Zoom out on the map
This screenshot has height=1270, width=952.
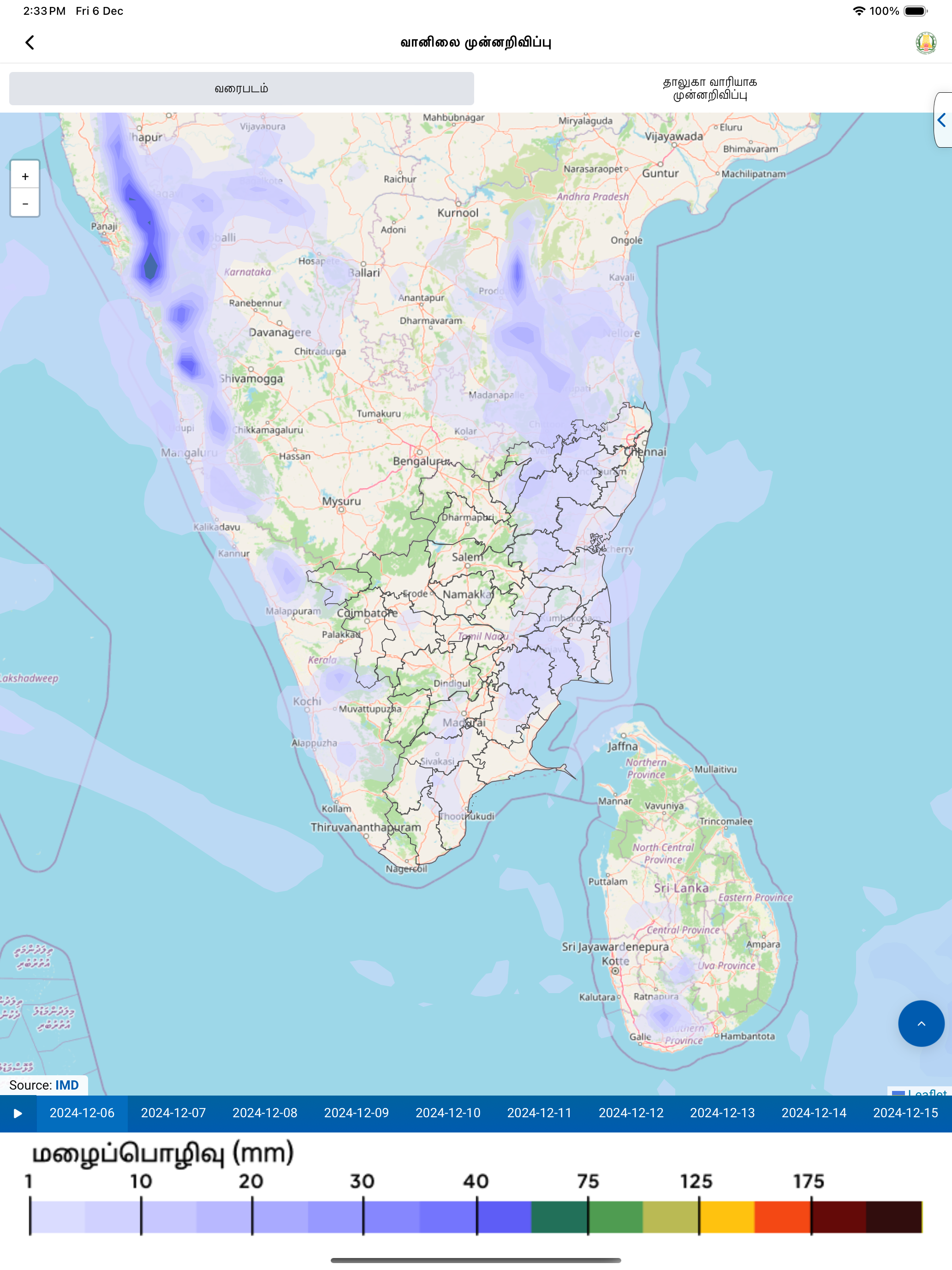click(x=24, y=203)
